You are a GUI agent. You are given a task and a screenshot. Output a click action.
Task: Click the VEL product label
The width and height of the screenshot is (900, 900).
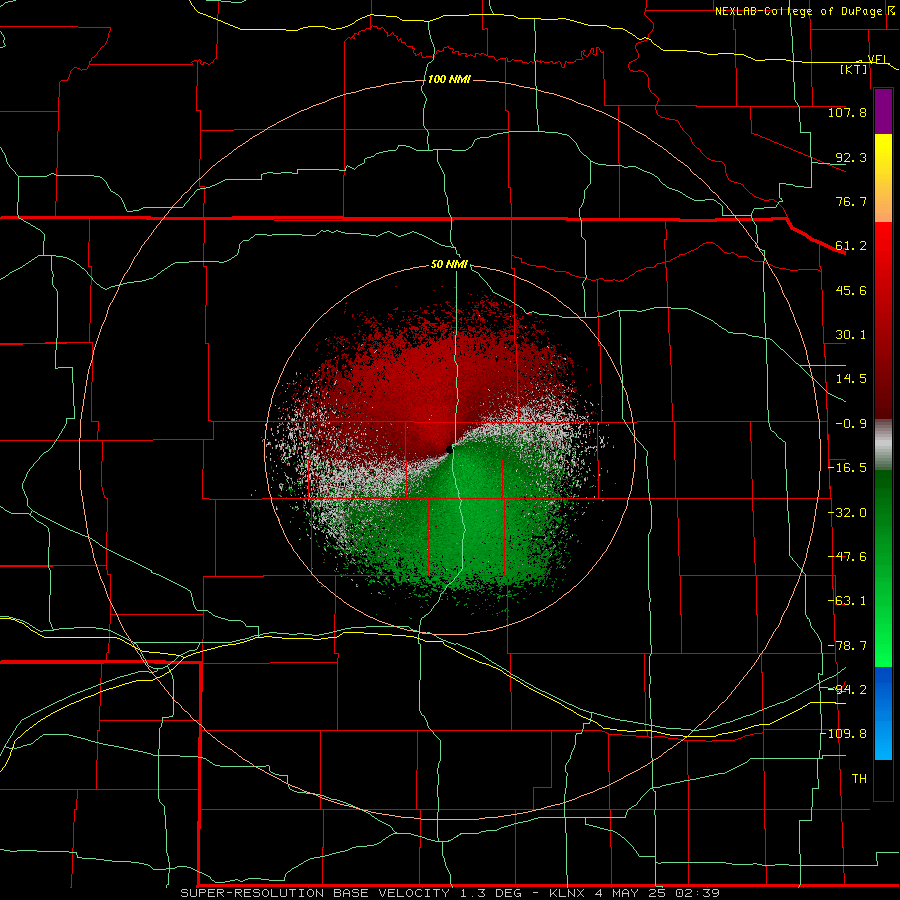coord(876,59)
